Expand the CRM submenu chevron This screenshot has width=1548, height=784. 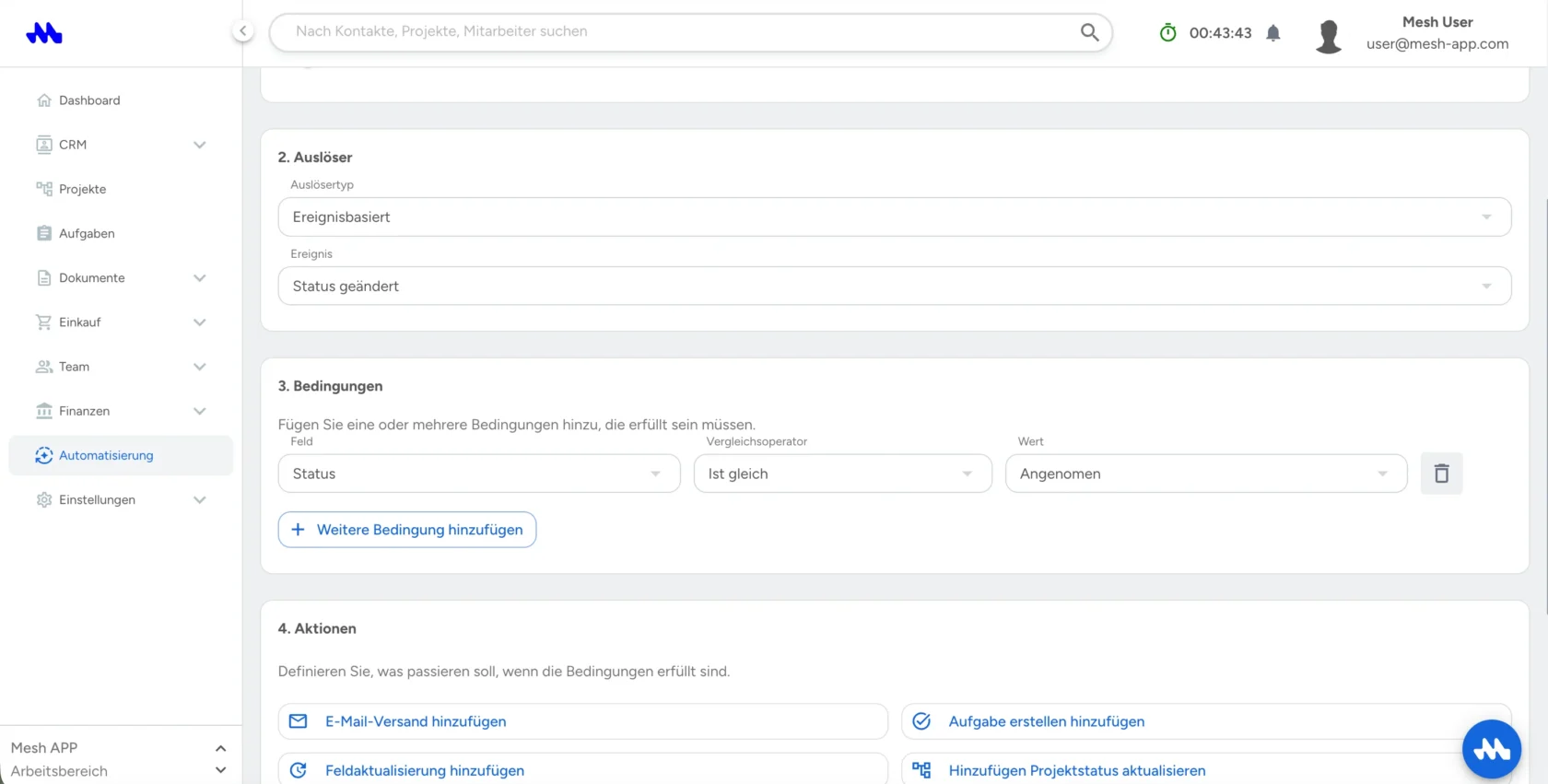200,145
